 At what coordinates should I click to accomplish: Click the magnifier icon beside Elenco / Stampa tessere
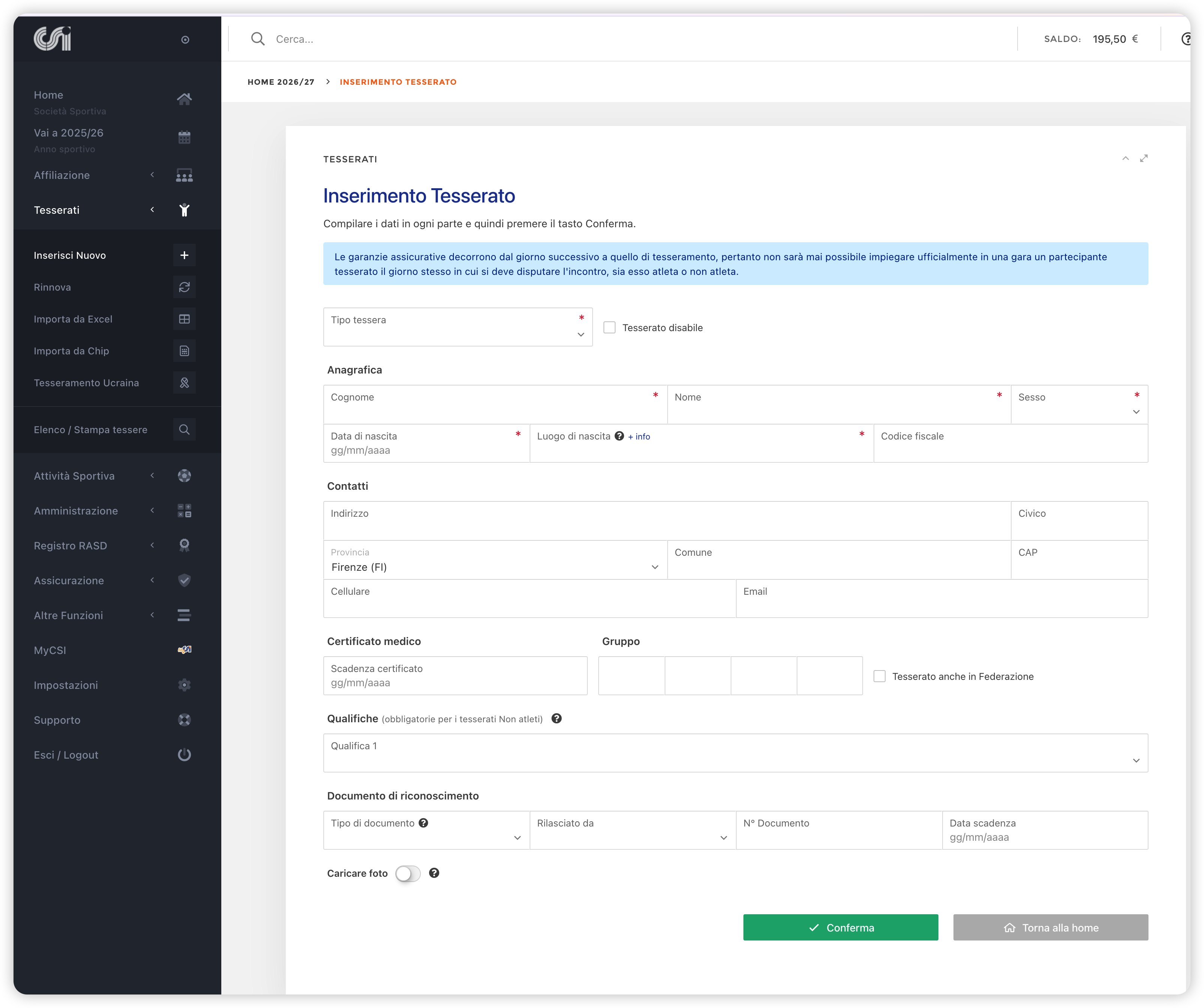click(184, 430)
